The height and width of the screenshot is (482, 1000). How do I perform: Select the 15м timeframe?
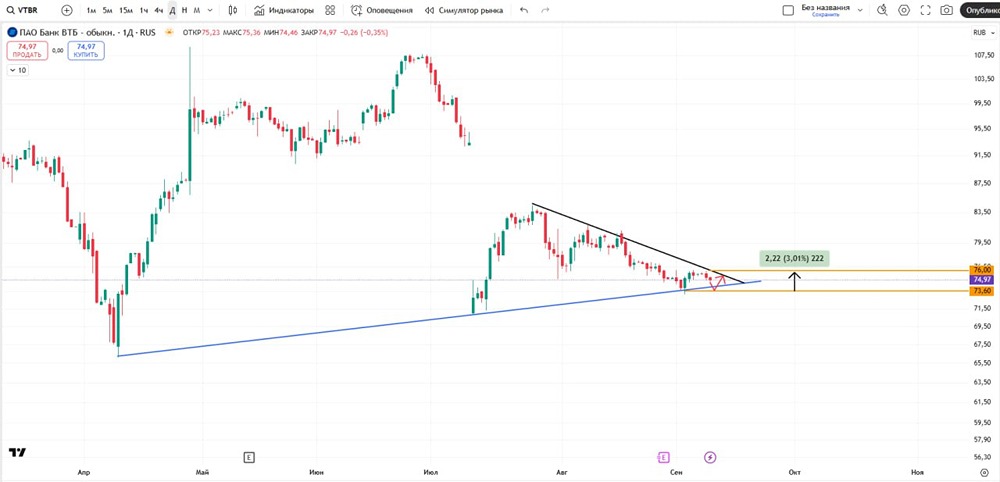pyautogui.click(x=126, y=10)
